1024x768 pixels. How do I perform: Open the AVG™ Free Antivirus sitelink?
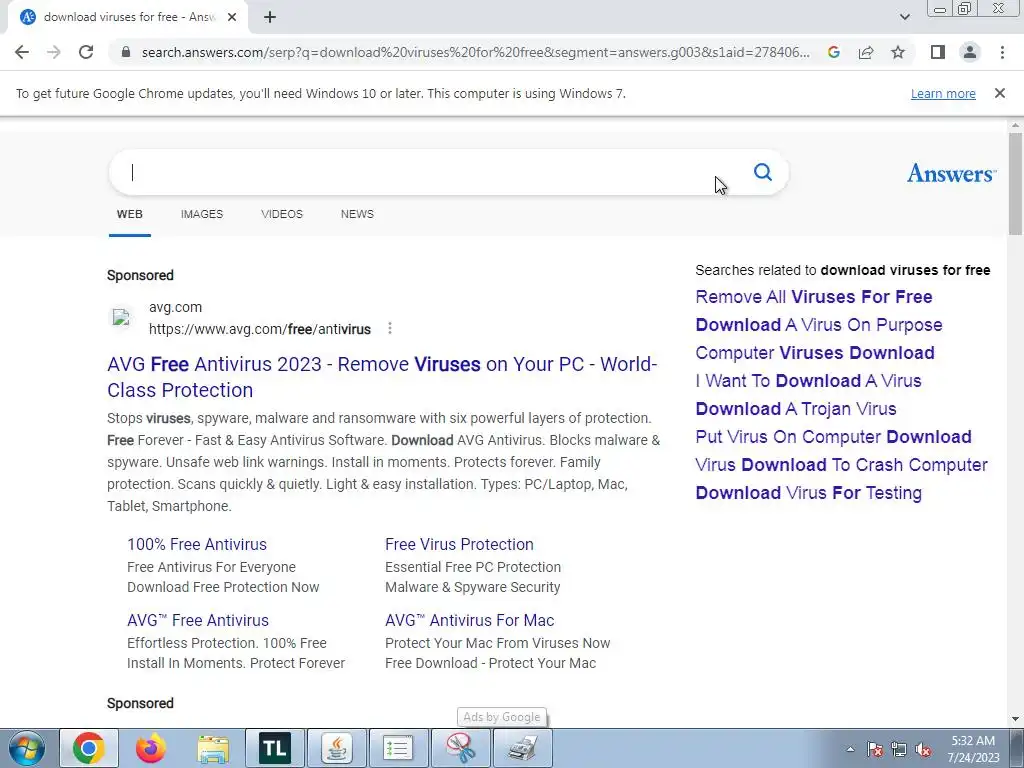pyautogui.click(x=198, y=620)
